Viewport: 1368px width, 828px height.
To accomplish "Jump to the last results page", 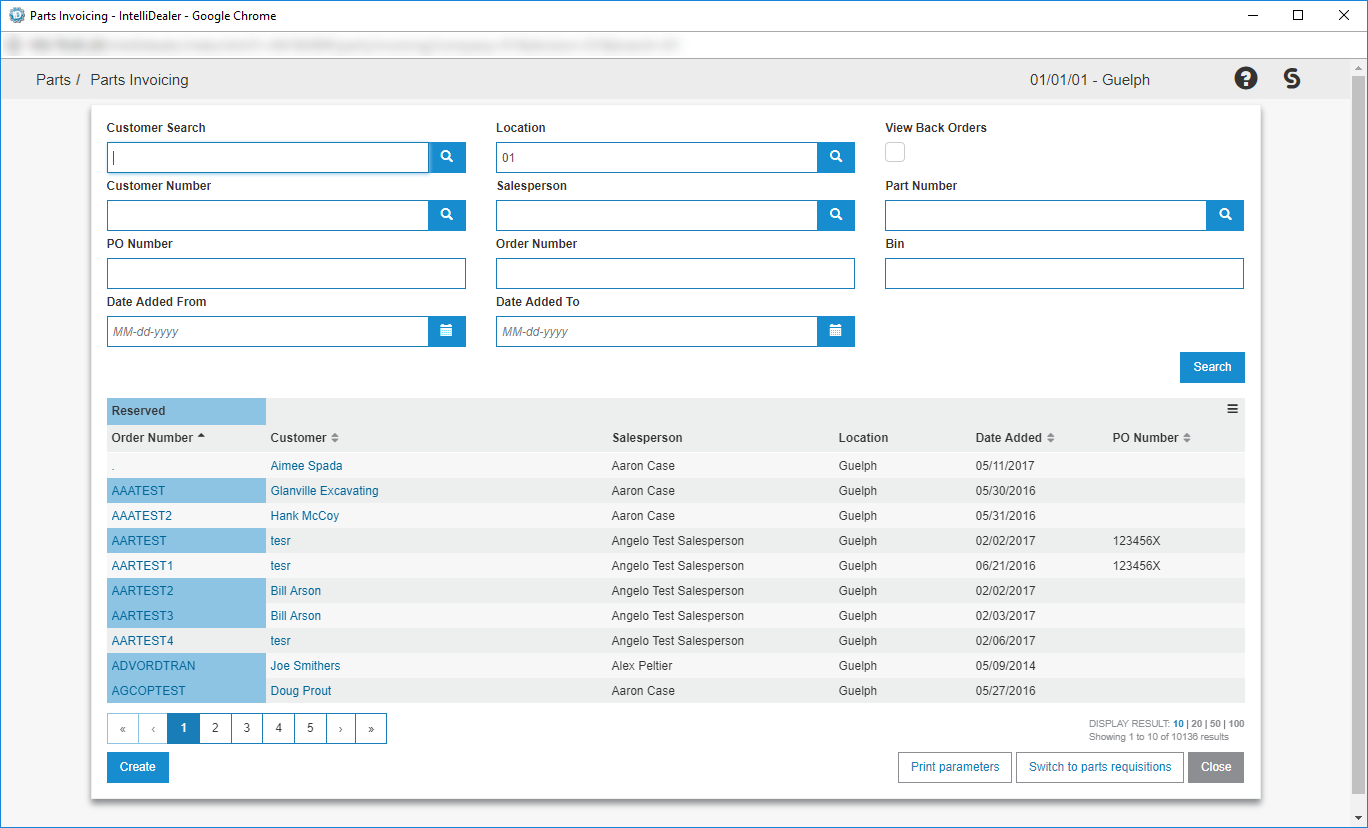I will 371,728.
